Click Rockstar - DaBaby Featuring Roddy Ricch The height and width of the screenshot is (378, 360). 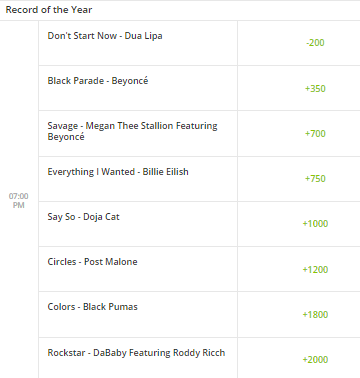coord(136,353)
